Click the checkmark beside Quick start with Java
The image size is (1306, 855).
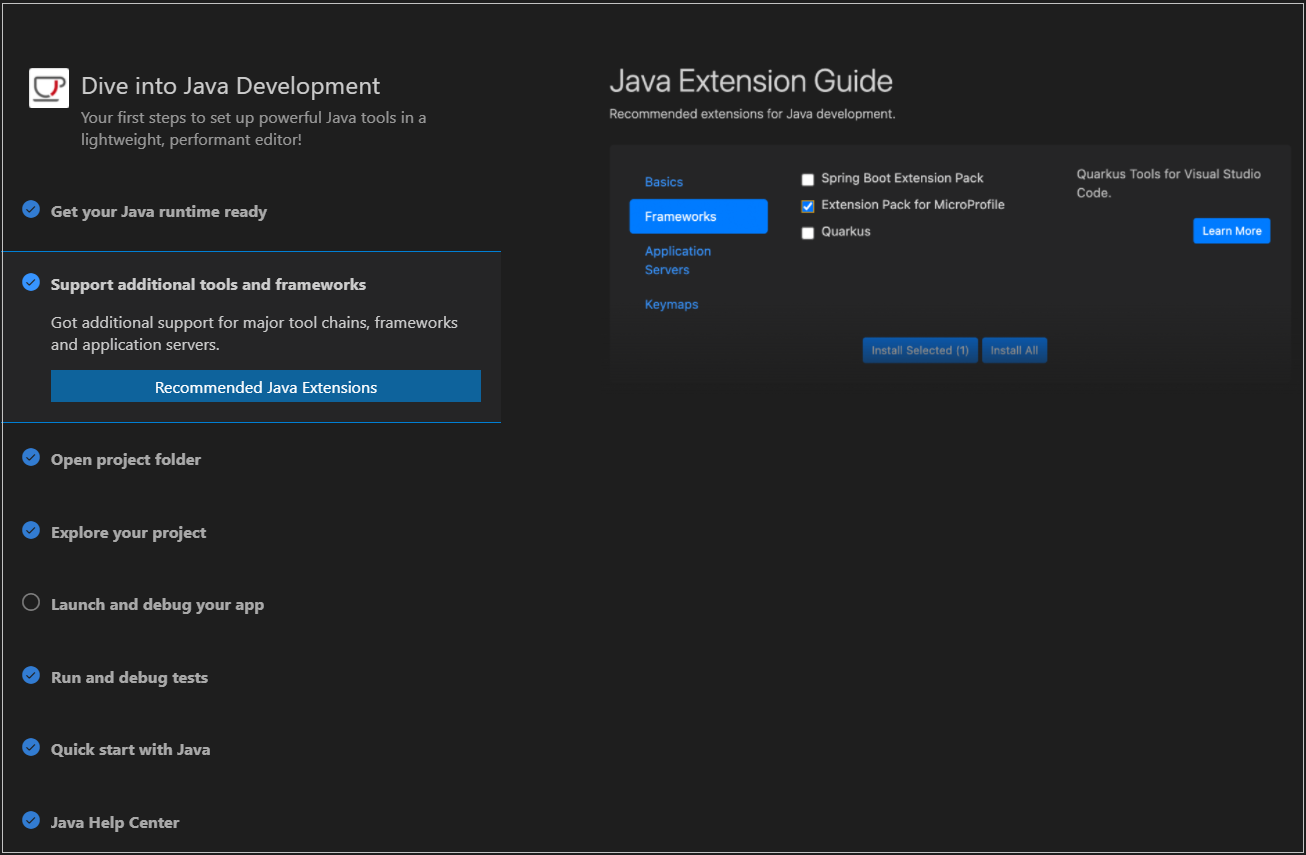pos(30,747)
